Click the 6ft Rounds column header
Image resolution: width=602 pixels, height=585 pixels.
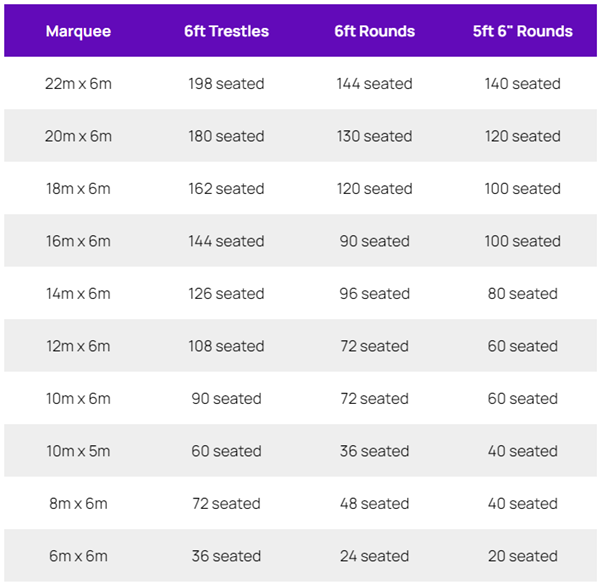click(x=374, y=31)
